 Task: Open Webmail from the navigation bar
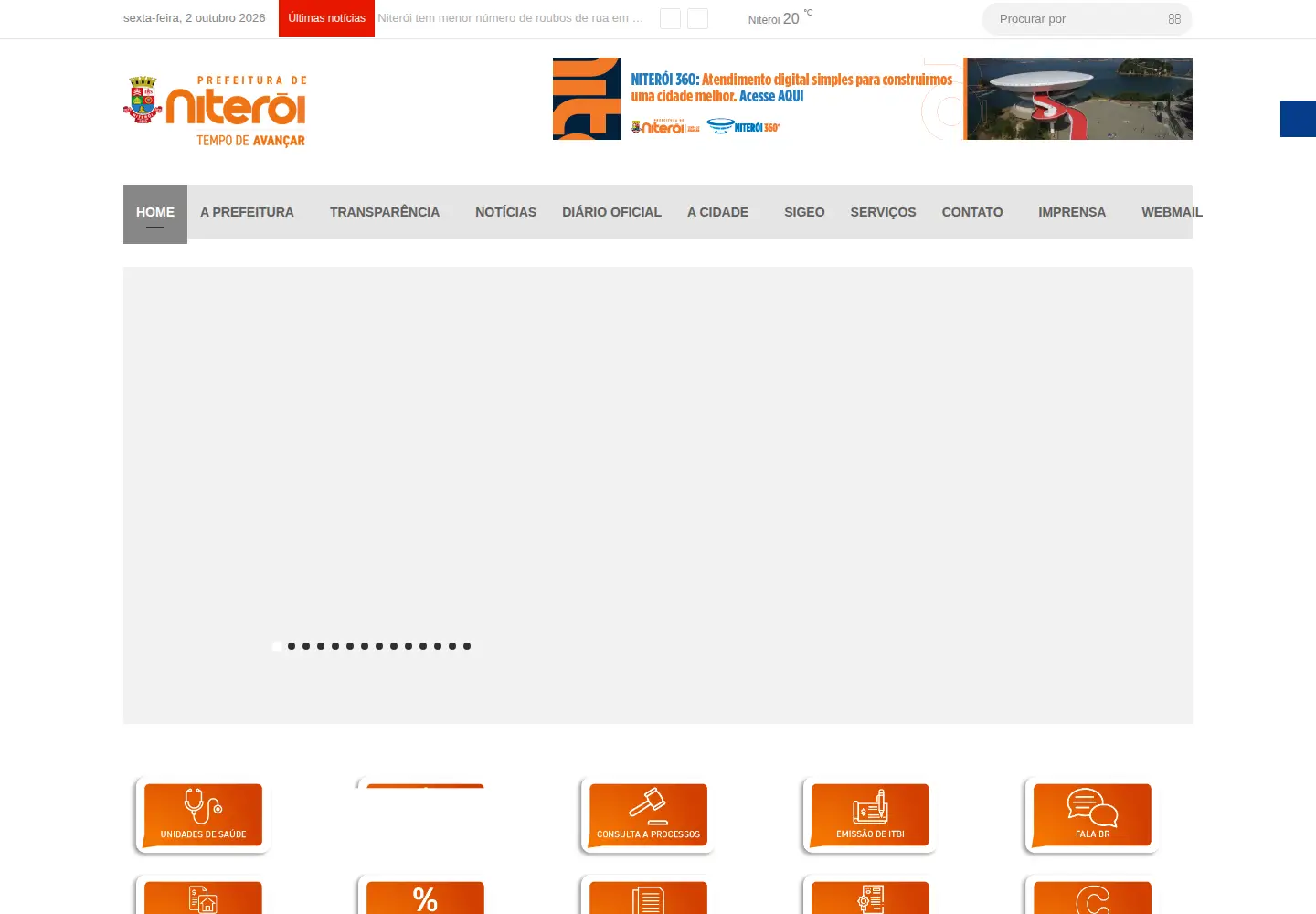[1172, 212]
